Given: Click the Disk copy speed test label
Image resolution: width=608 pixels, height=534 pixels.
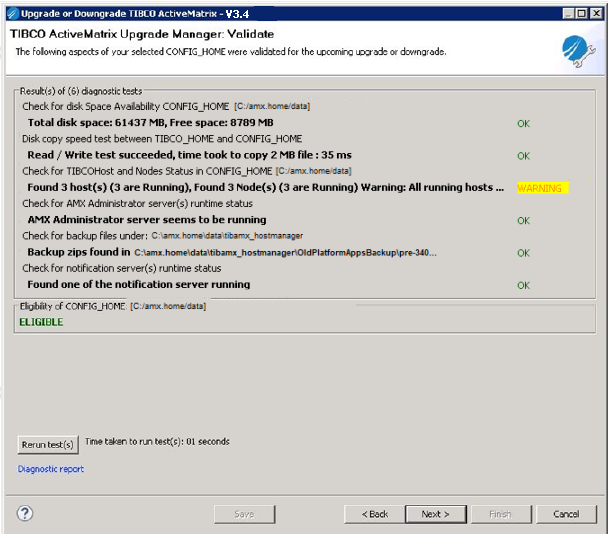Looking at the screenshot, I should point(162,139).
